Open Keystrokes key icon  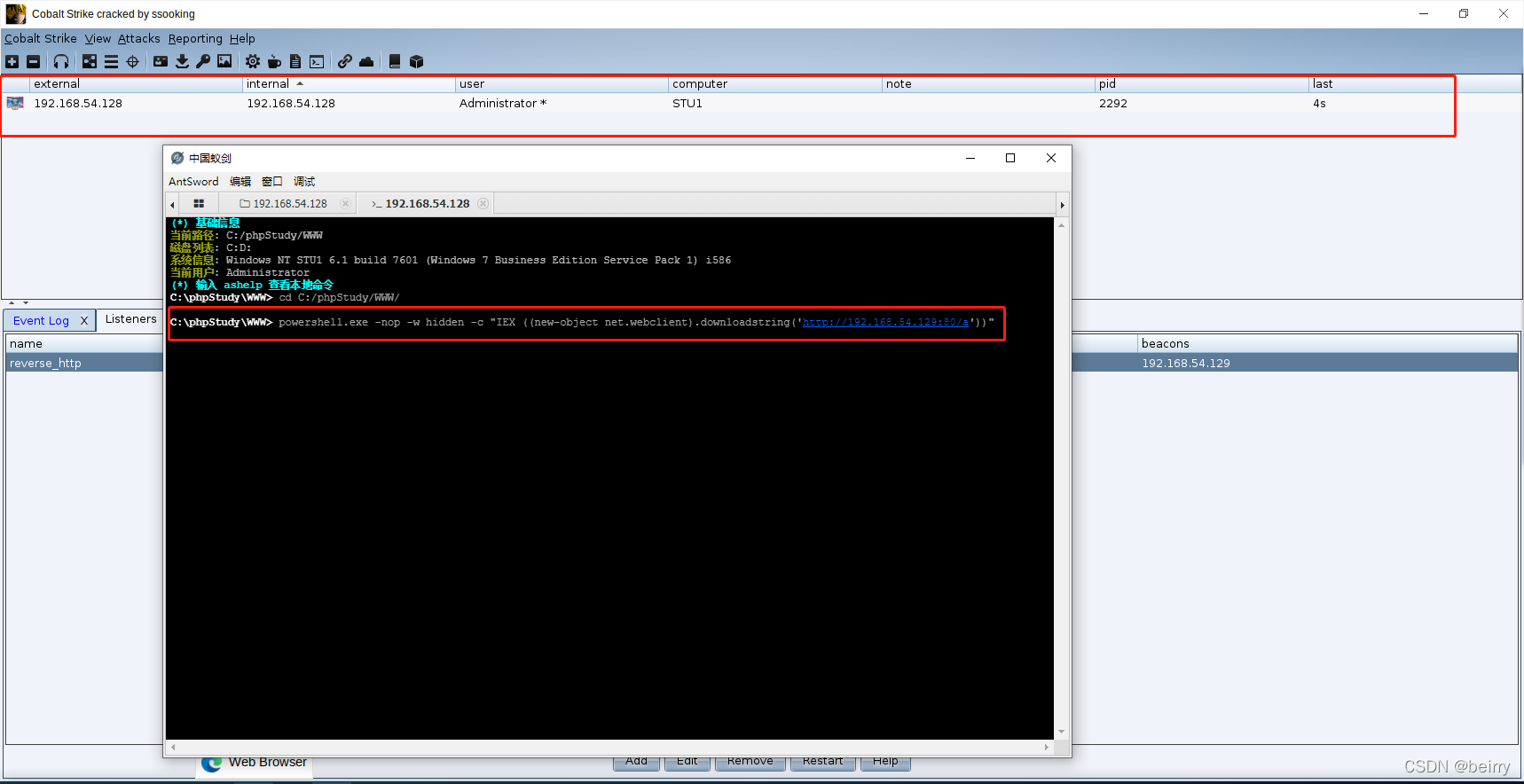pos(203,61)
